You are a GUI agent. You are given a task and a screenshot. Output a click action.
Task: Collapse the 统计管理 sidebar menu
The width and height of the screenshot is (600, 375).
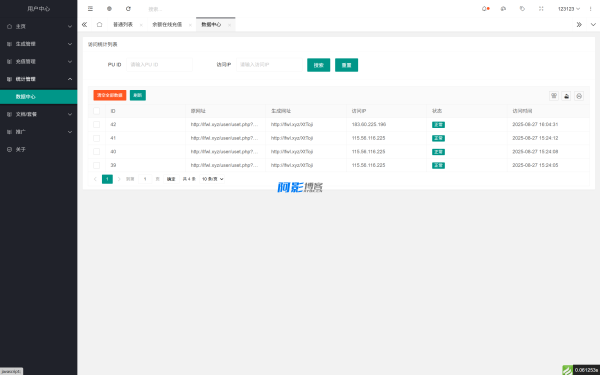coord(38,79)
